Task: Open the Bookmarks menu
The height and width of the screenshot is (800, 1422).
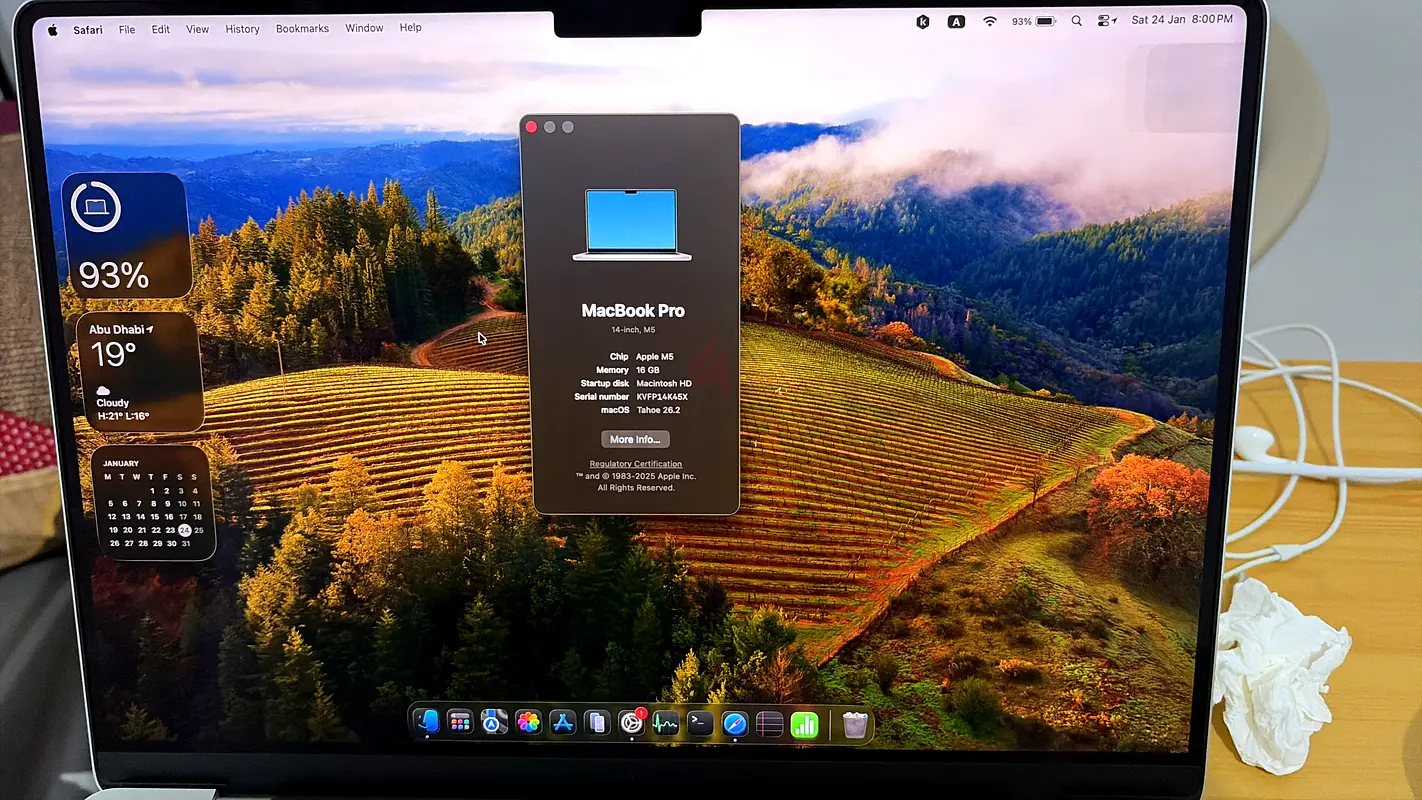Action: pos(302,29)
